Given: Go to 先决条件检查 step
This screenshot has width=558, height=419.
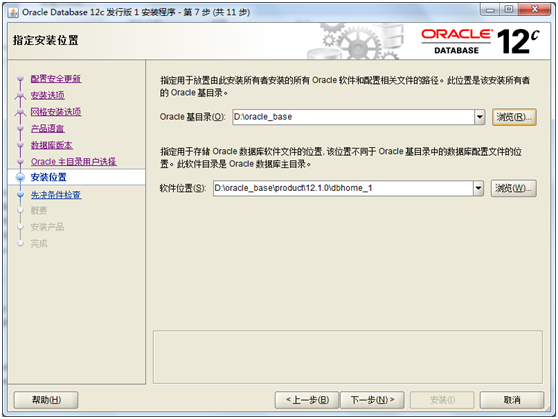Looking at the screenshot, I should coord(56,195).
